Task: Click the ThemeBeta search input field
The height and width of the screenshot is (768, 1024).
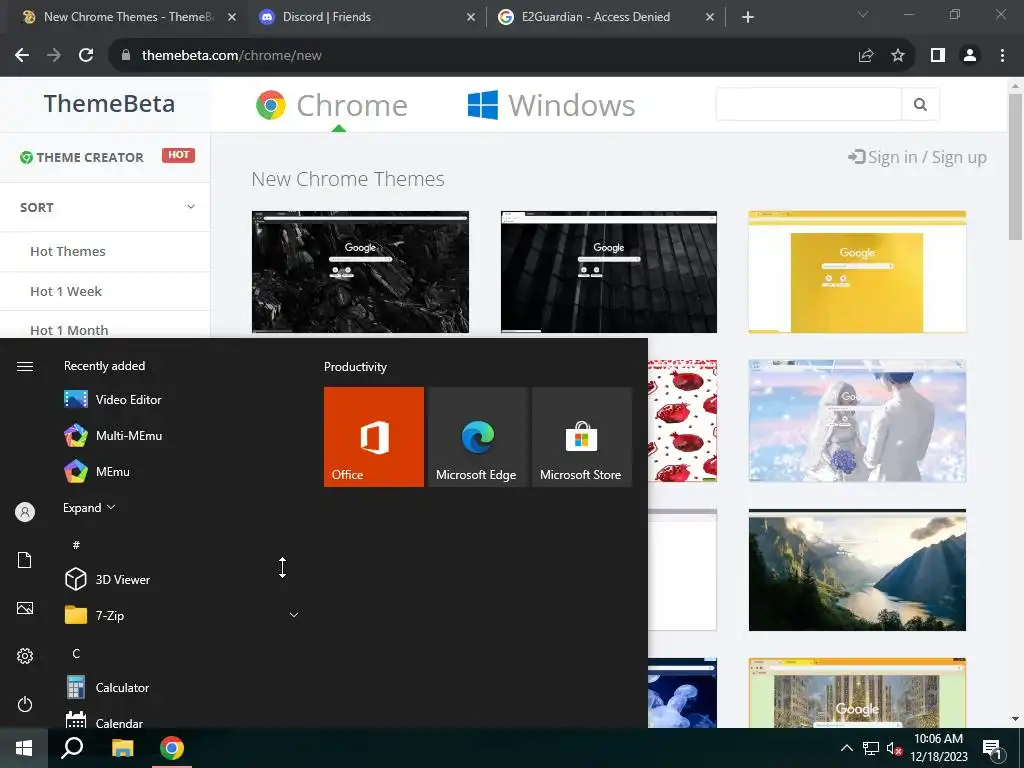Action: [808, 104]
